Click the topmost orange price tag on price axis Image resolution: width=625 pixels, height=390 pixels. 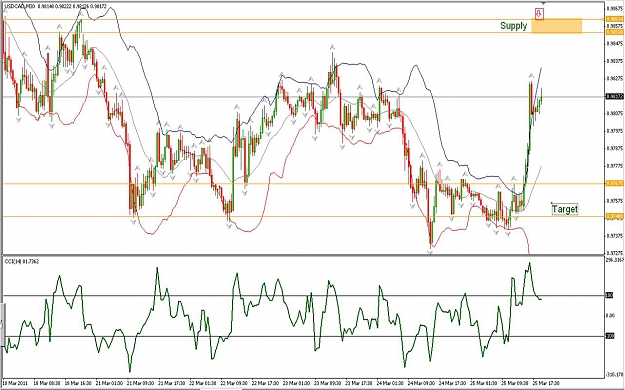pyautogui.click(x=614, y=19)
